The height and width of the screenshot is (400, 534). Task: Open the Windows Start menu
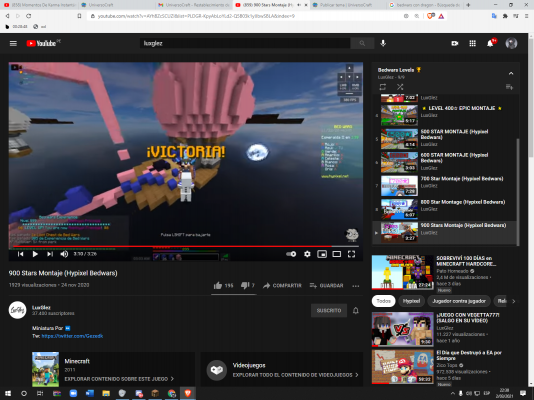pyautogui.click(x=7, y=393)
